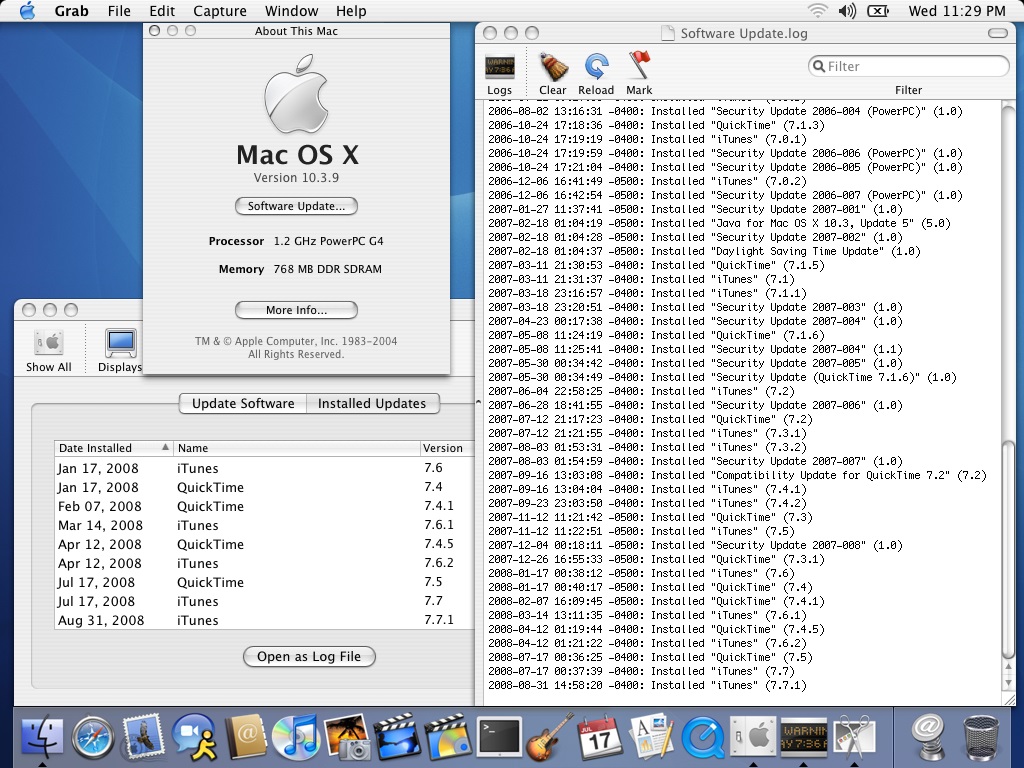
Task: Launch Safari from the Dock
Action: coord(93,737)
